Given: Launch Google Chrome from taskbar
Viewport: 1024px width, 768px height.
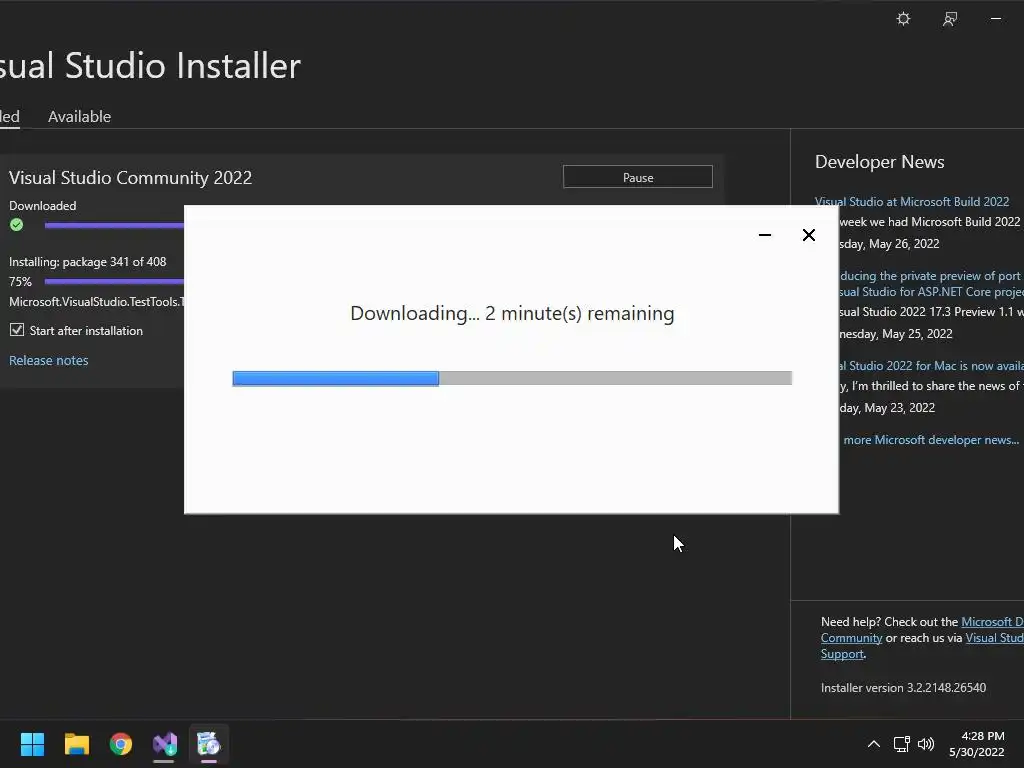Looking at the screenshot, I should 121,744.
